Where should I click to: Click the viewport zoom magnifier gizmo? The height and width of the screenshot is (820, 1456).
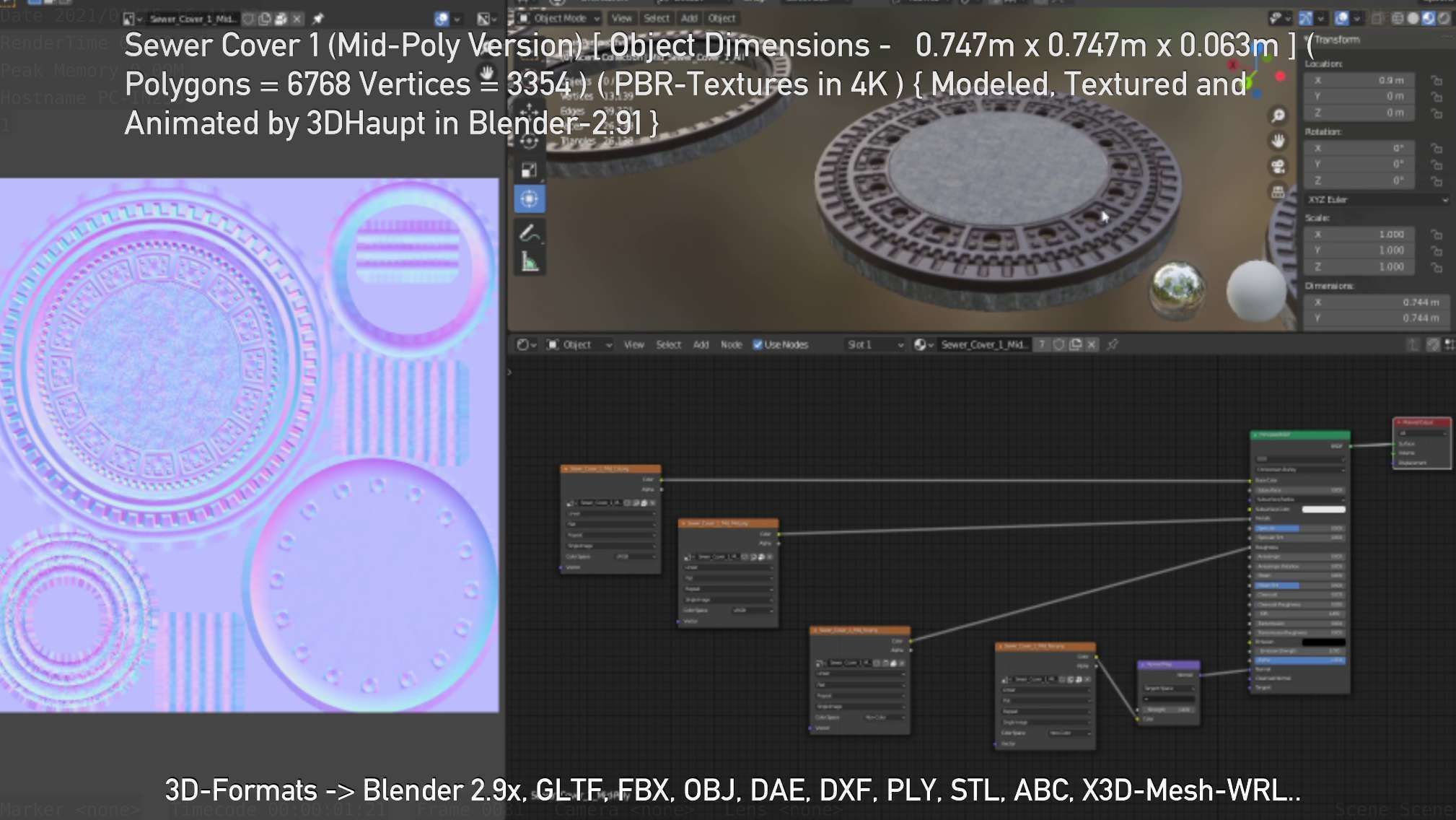tap(1278, 115)
